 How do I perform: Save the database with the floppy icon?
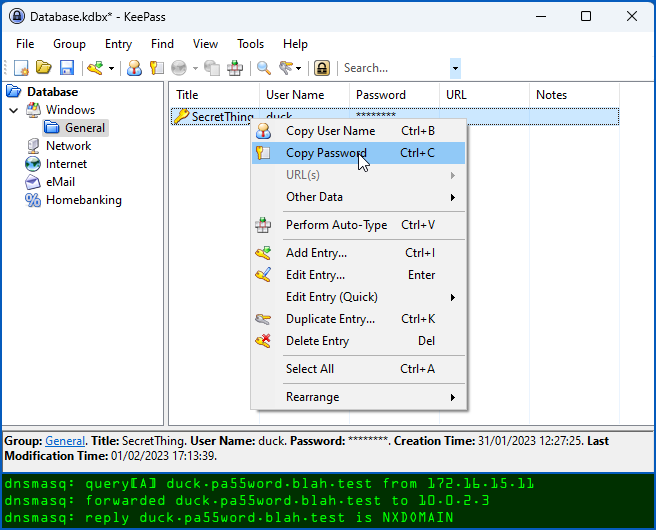pos(67,68)
